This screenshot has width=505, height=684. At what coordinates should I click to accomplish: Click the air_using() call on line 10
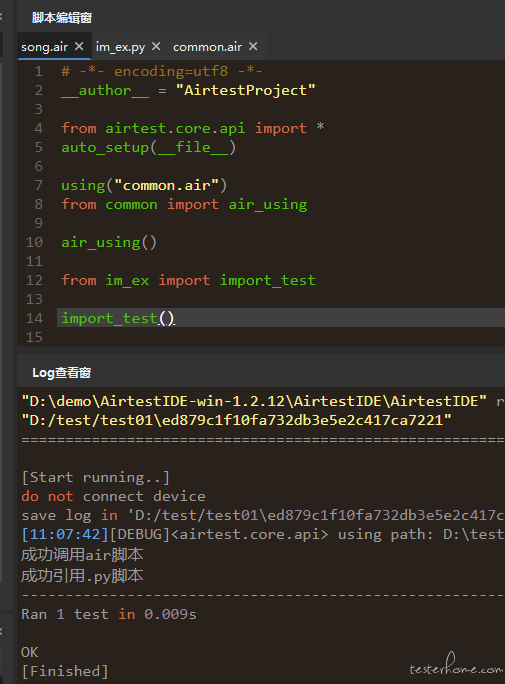point(109,242)
